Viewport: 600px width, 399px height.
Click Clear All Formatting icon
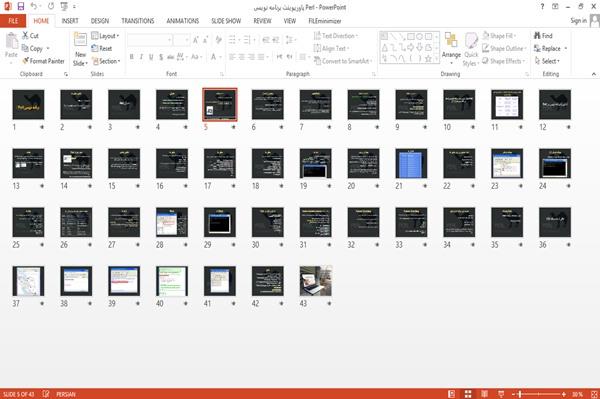(x=218, y=40)
